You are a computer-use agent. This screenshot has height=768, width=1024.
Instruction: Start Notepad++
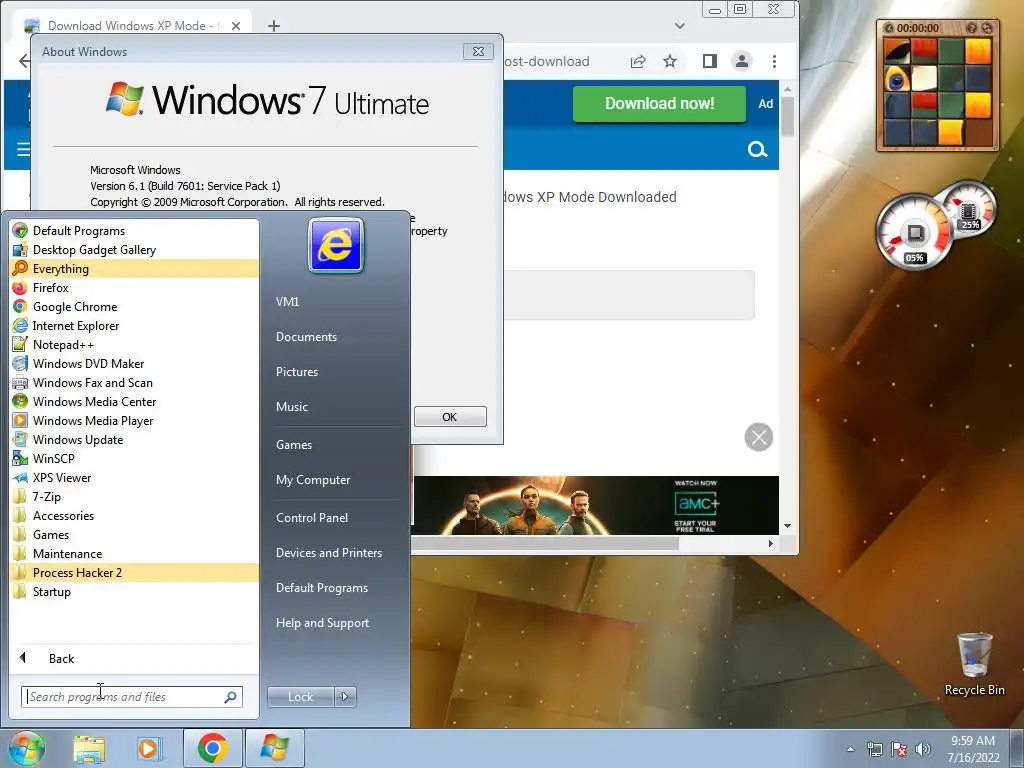135,344
